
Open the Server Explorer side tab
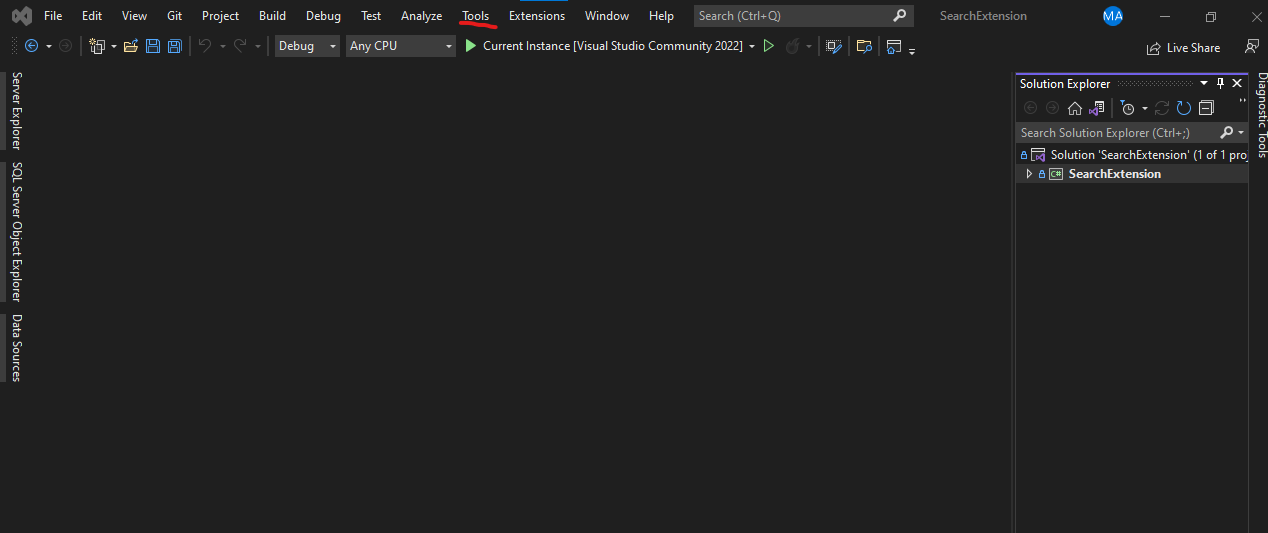[x=16, y=111]
